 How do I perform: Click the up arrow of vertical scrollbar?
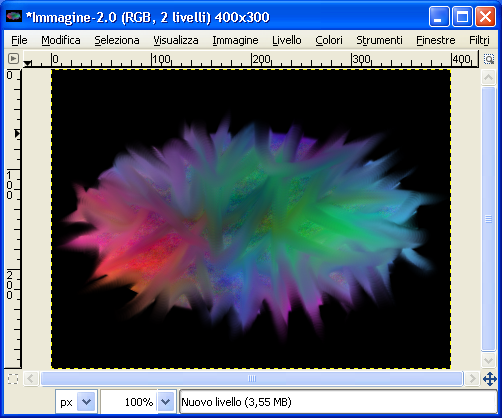click(x=488, y=78)
